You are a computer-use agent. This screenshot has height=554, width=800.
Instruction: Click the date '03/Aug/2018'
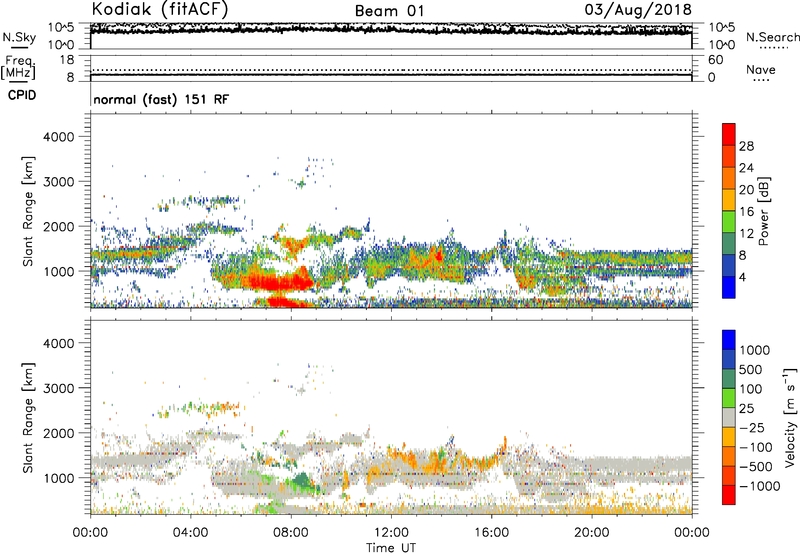[x=638, y=10]
